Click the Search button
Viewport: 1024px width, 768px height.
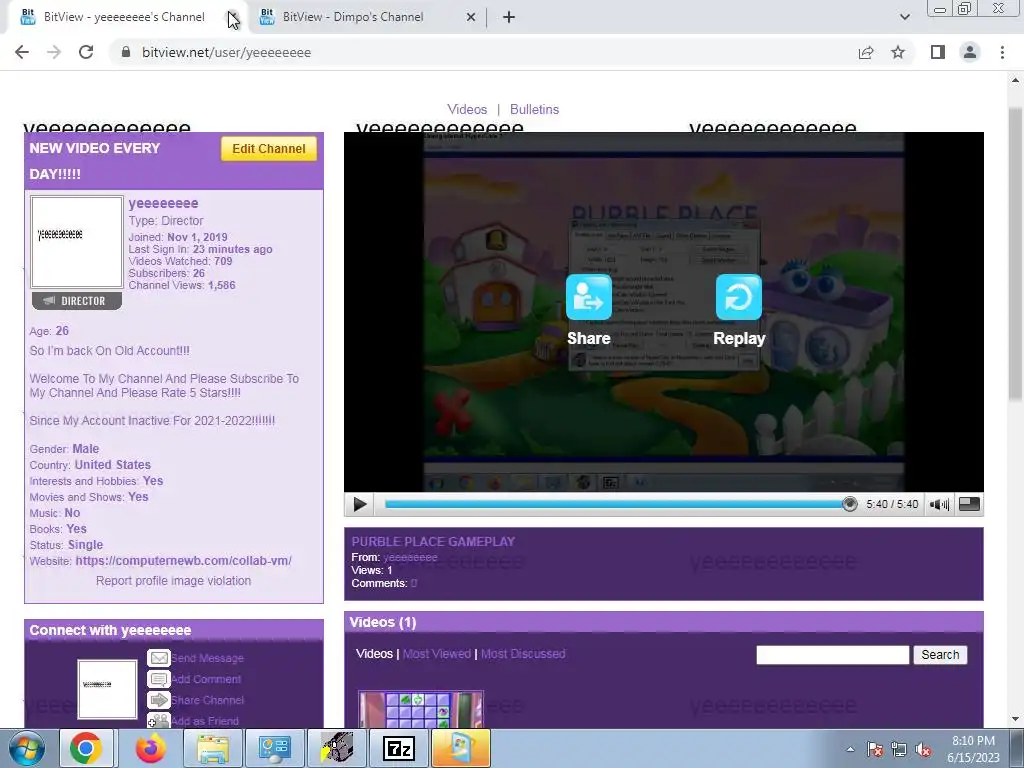940,655
